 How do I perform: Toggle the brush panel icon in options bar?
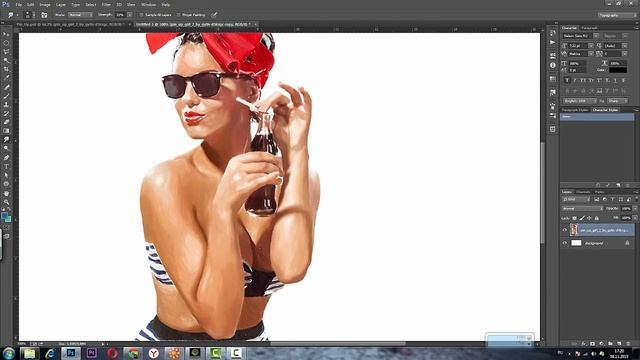44,15
